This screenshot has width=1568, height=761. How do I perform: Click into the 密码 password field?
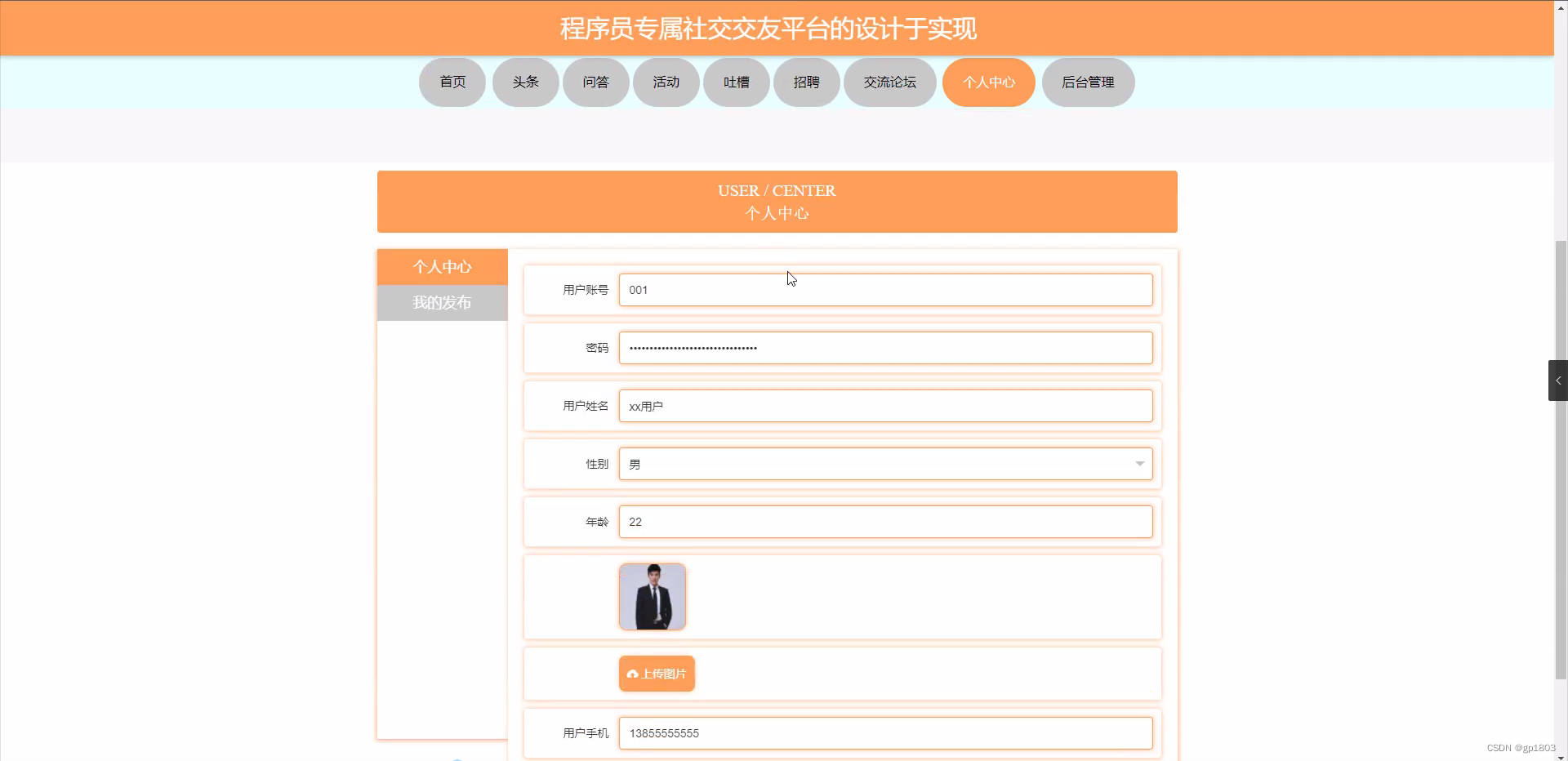point(886,348)
